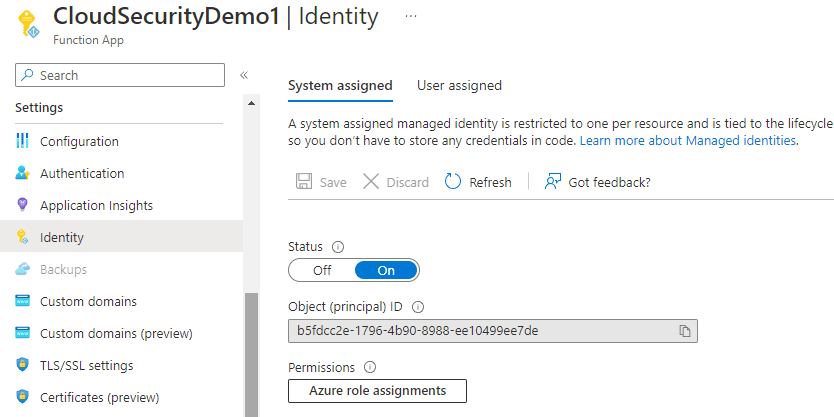
Task: Click the search magnifier icon
Action: 28,75
